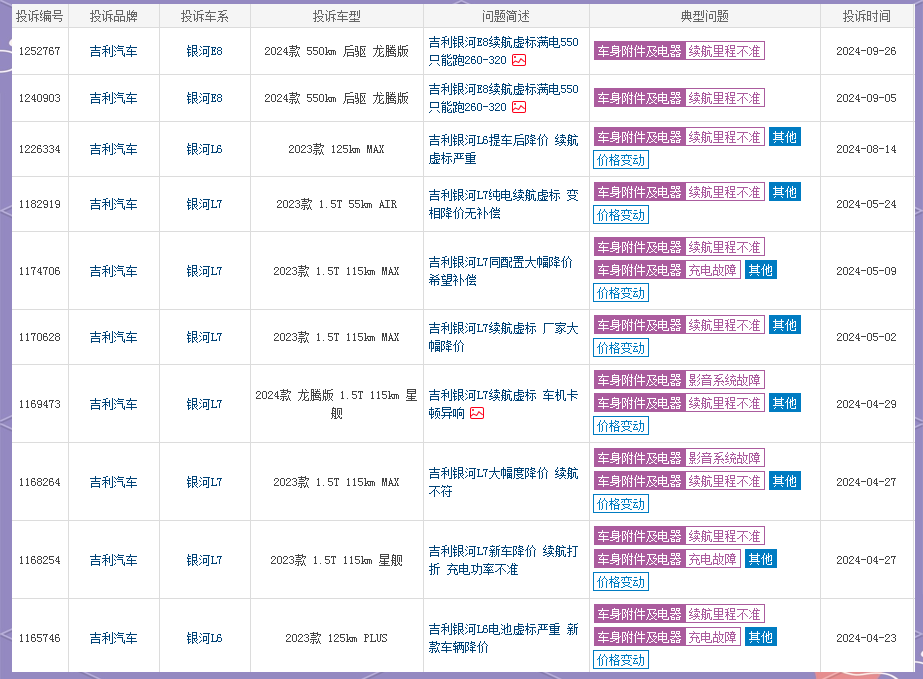
Task: Select the 其他 tag in row 1226334
Action: pyautogui.click(x=784, y=137)
